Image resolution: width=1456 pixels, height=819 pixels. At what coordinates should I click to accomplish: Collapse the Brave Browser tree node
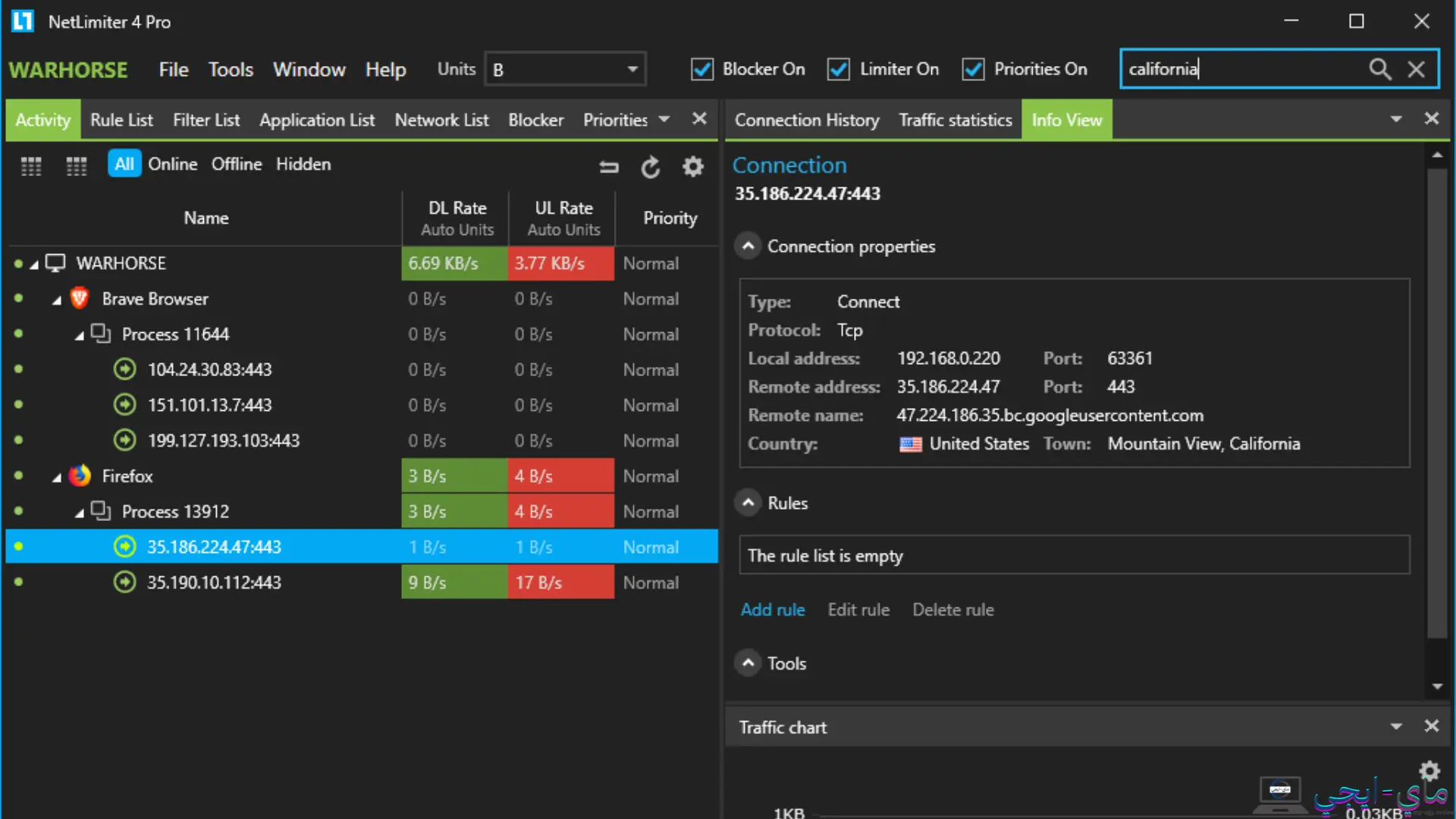(x=57, y=300)
